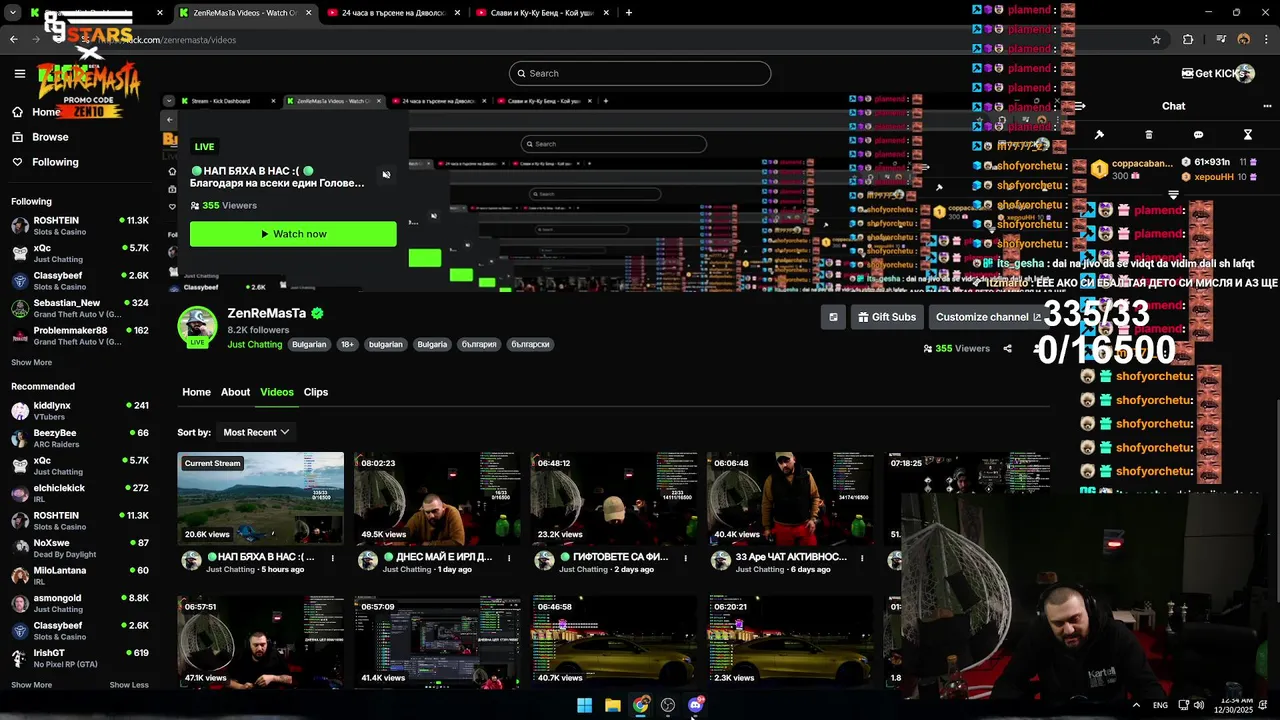
Task: Open Discord from the taskbar
Action: pyautogui.click(x=696, y=705)
